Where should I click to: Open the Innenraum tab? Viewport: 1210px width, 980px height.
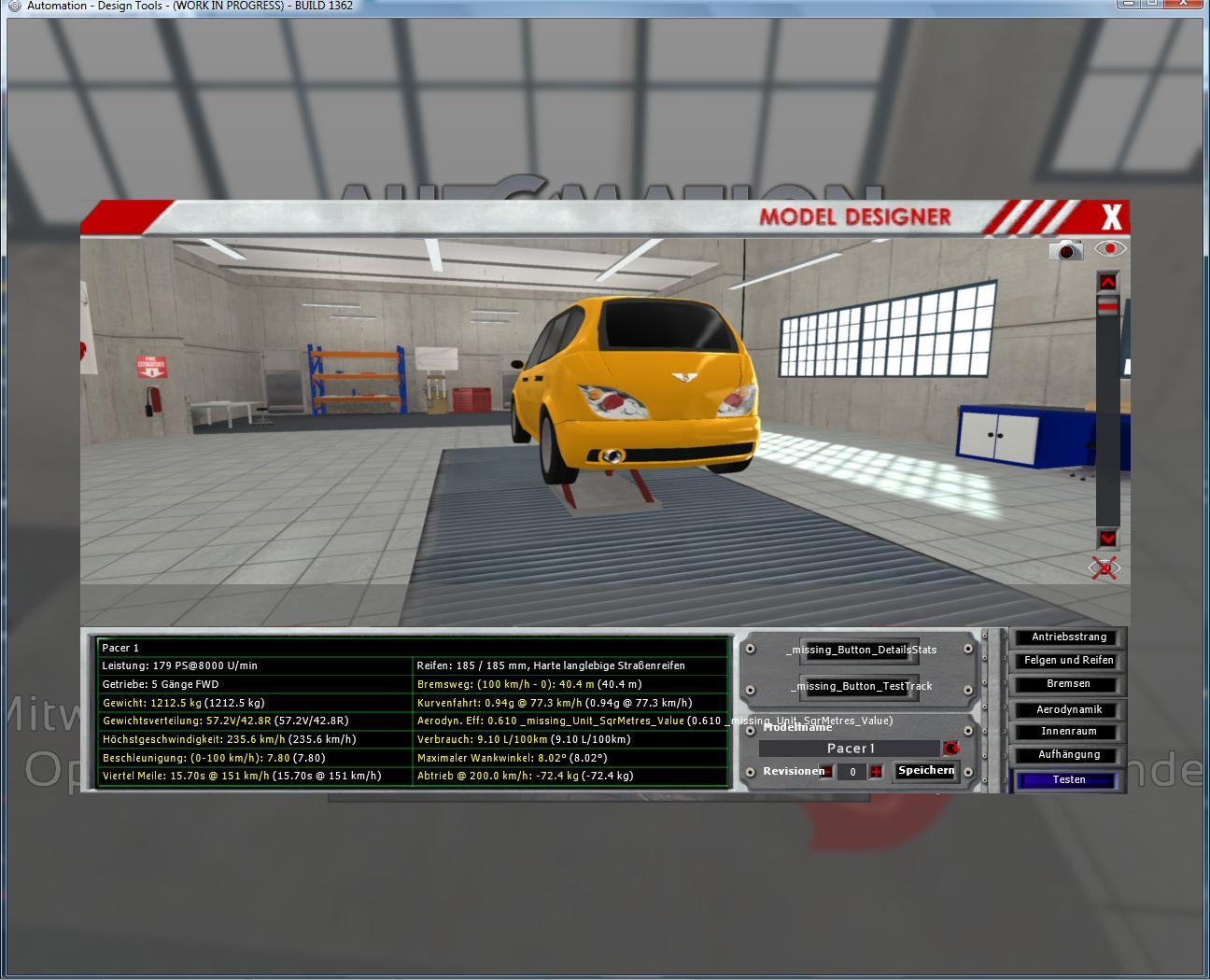1068,732
